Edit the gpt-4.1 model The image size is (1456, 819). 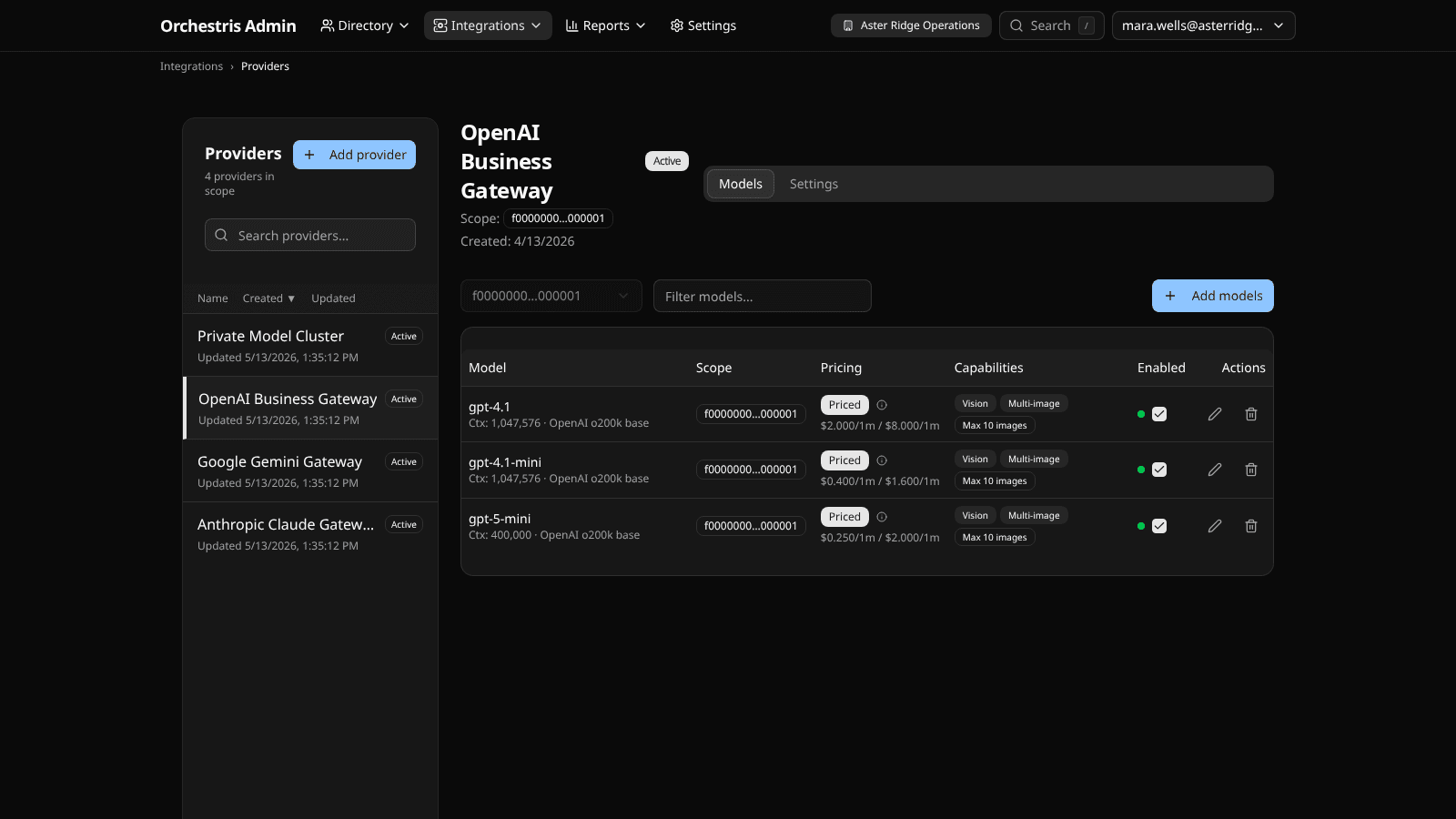click(1215, 414)
